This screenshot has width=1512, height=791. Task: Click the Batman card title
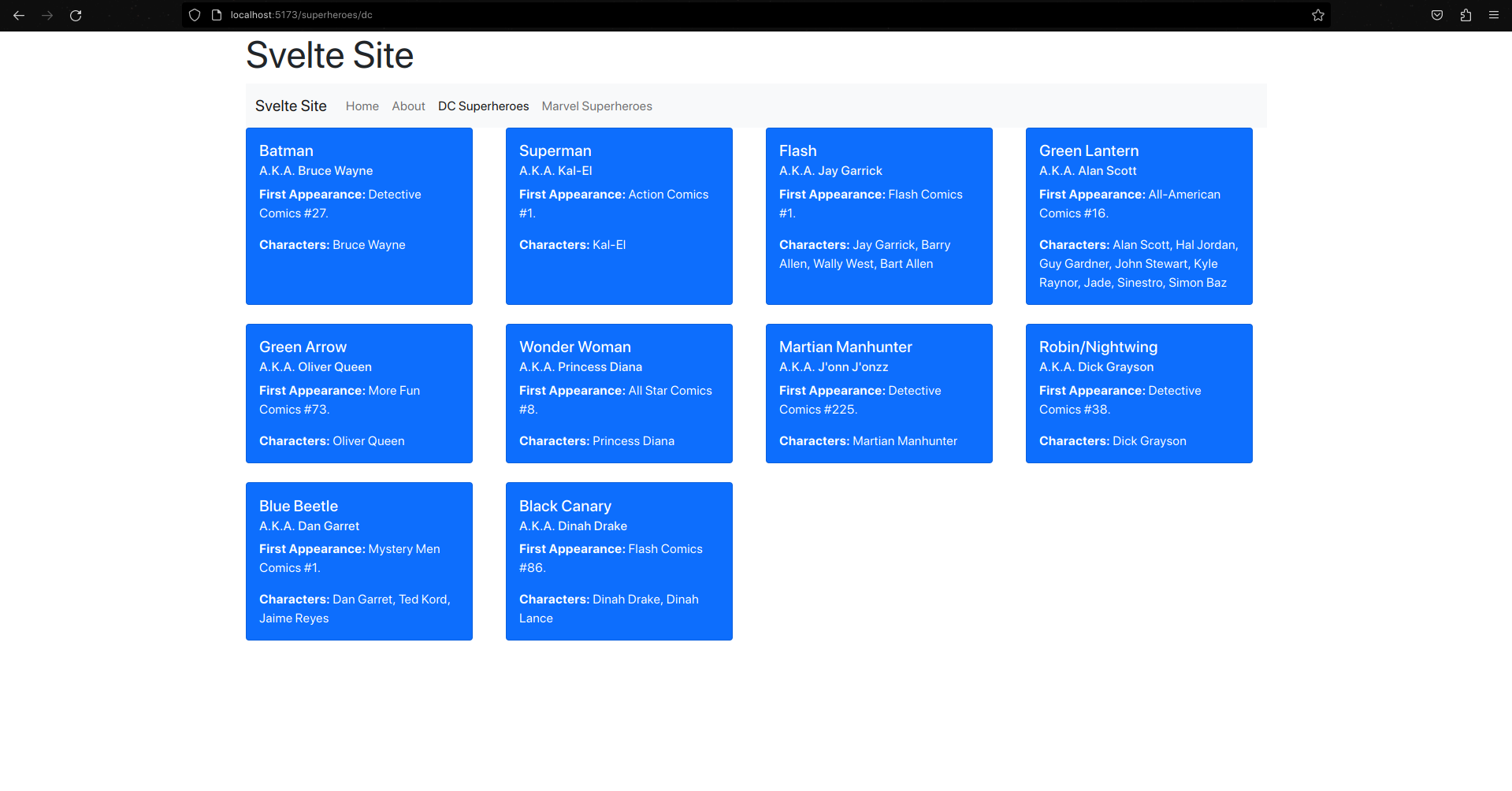click(286, 150)
